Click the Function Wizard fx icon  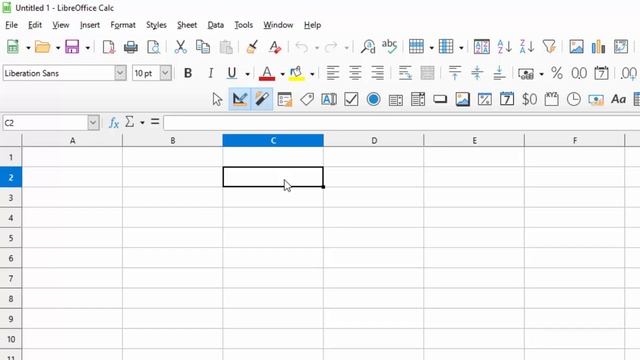[114, 122]
